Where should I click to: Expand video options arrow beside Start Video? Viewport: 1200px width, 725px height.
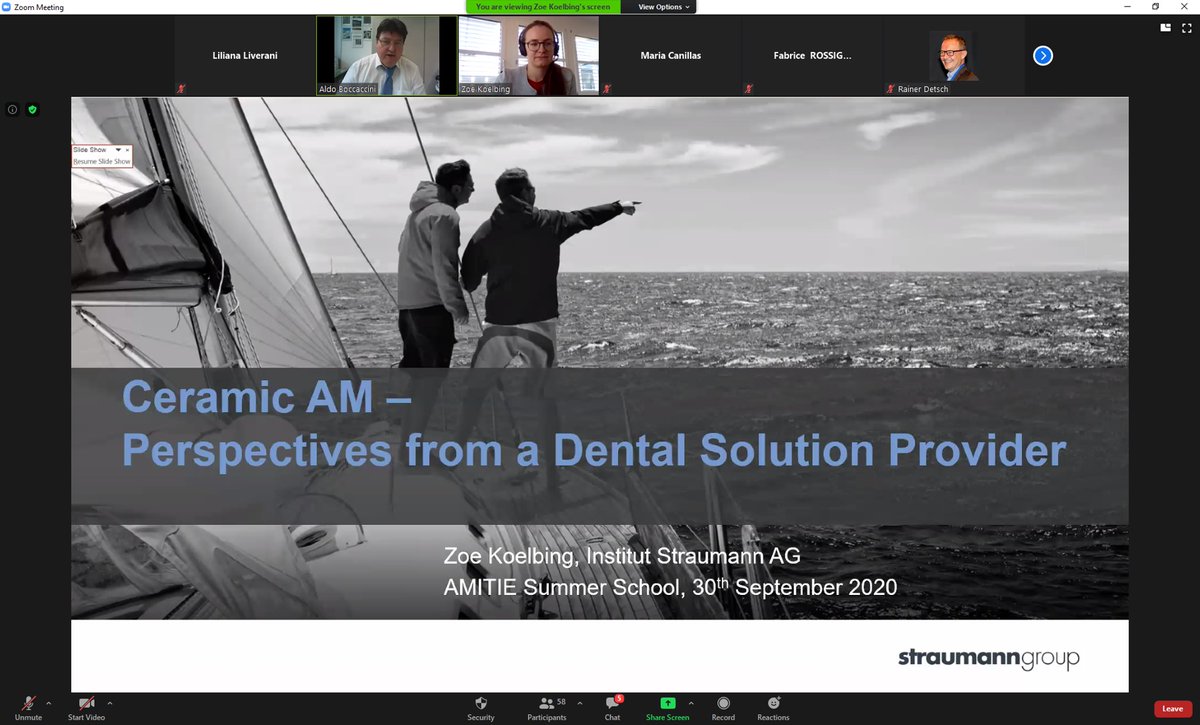click(109, 702)
